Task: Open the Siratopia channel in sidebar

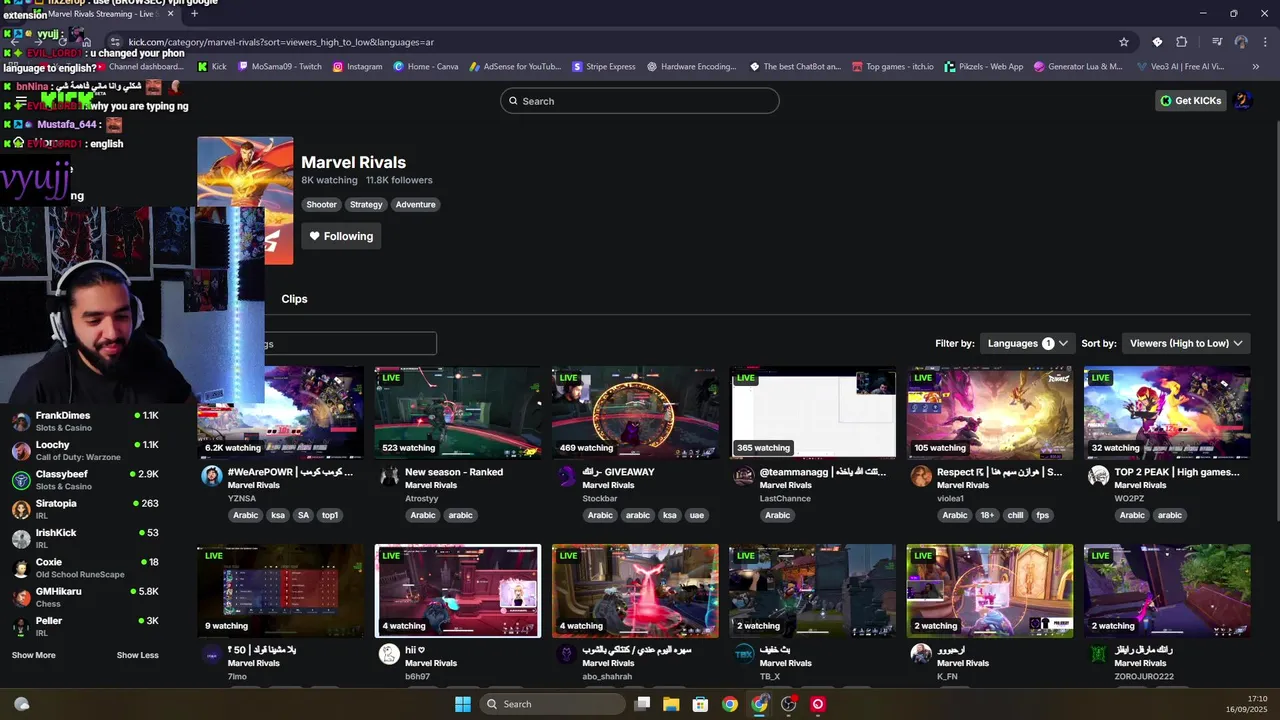Action: click(x=85, y=509)
